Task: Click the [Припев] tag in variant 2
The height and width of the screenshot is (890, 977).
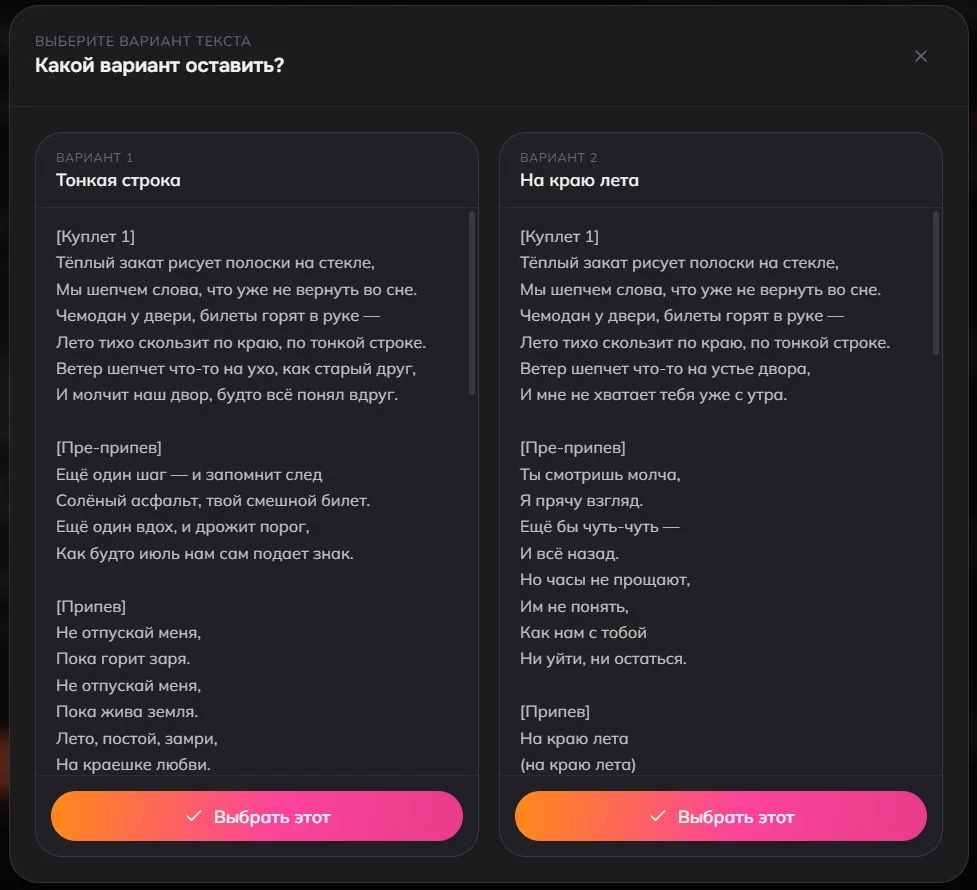Action: click(x=555, y=711)
